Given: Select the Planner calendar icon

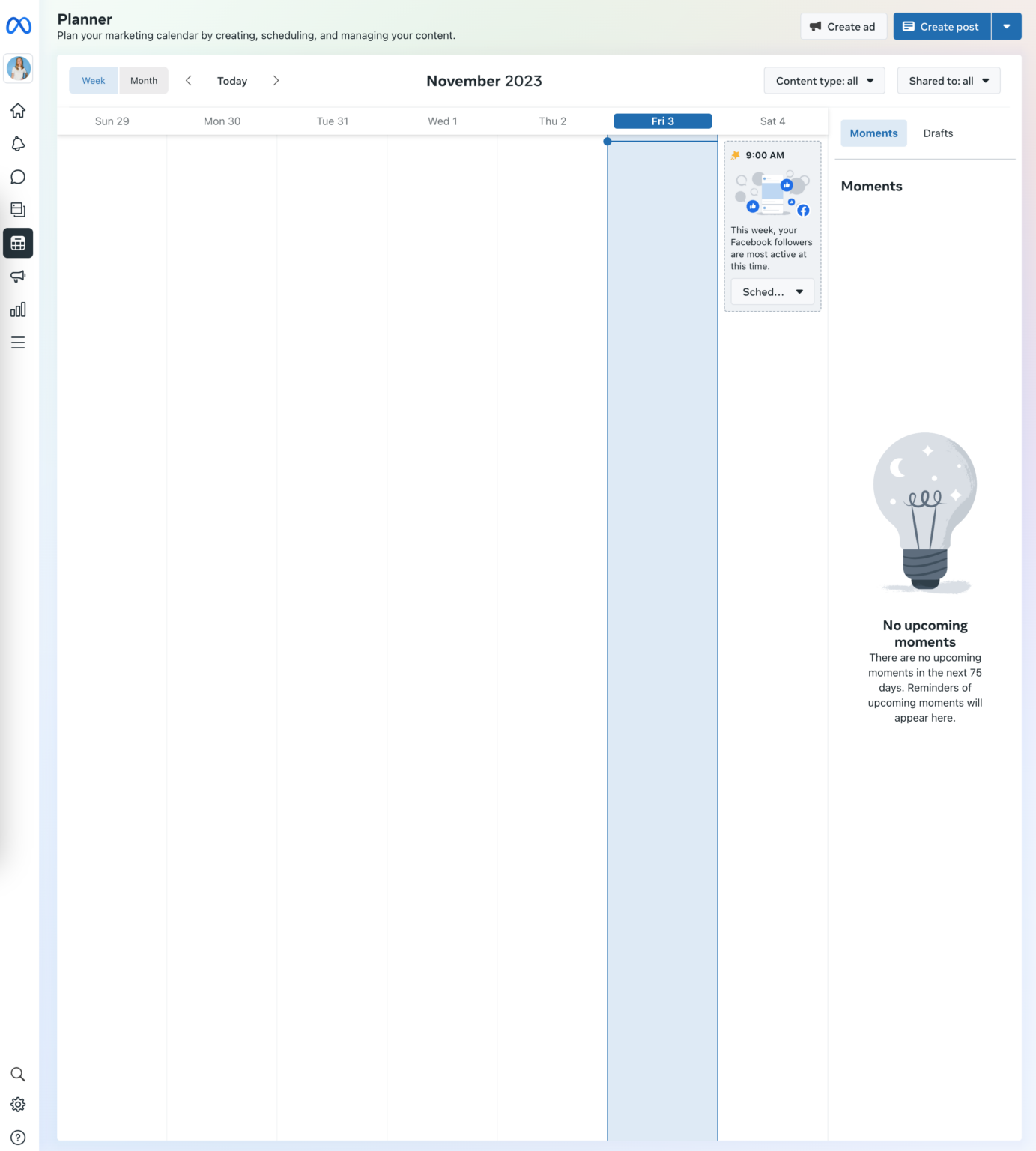Looking at the screenshot, I should click(x=18, y=243).
